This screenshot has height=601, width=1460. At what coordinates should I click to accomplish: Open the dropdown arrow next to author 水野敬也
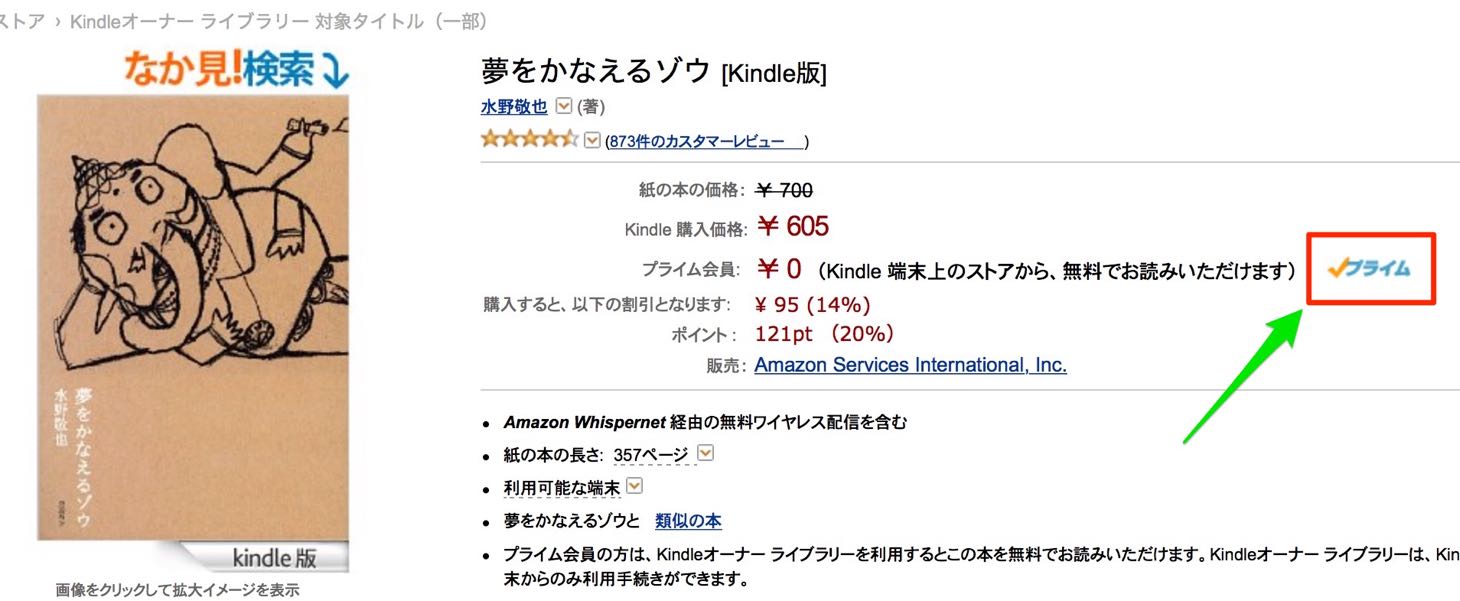tap(563, 106)
